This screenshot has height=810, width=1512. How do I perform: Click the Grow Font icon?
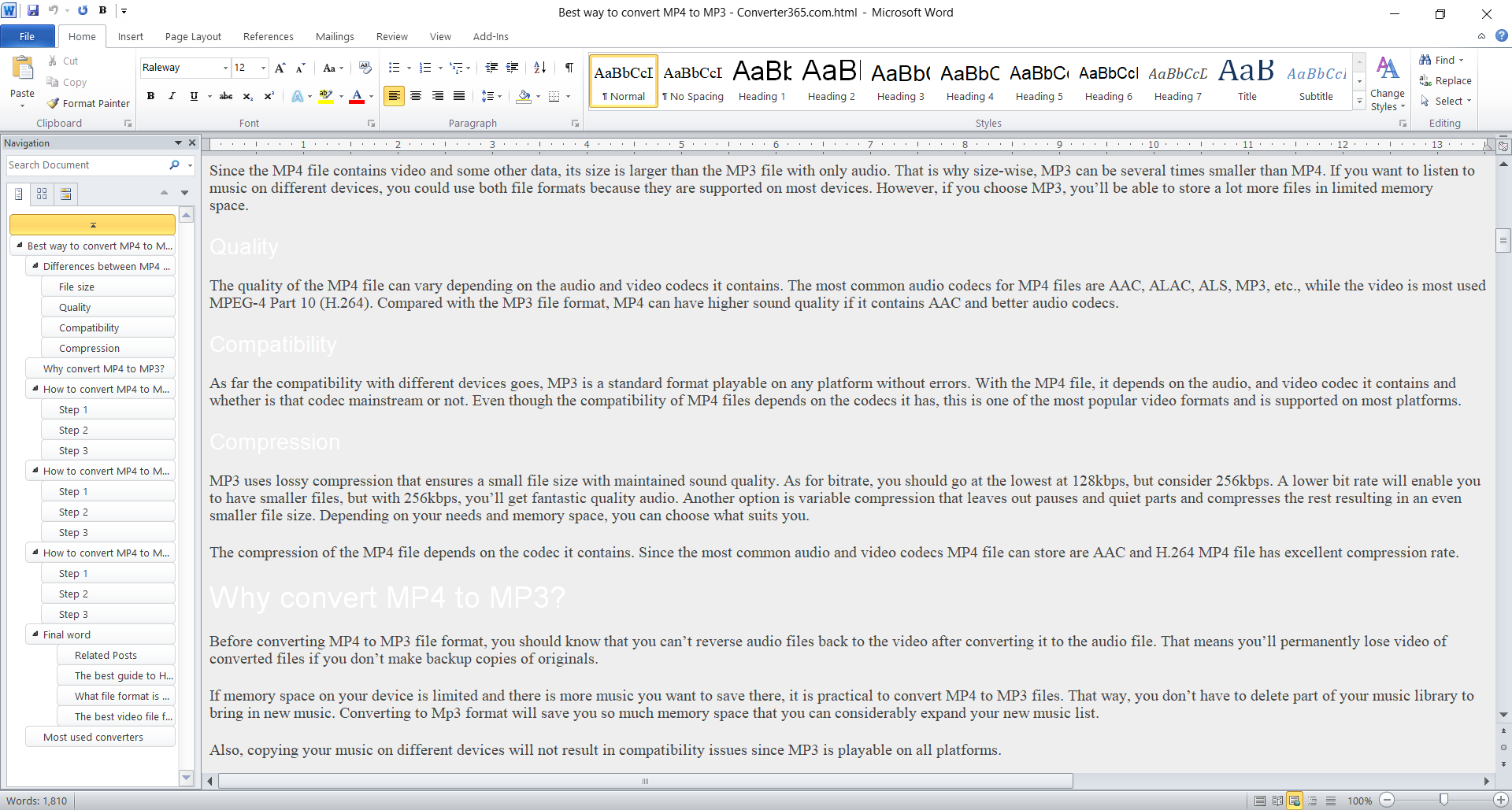(280, 68)
